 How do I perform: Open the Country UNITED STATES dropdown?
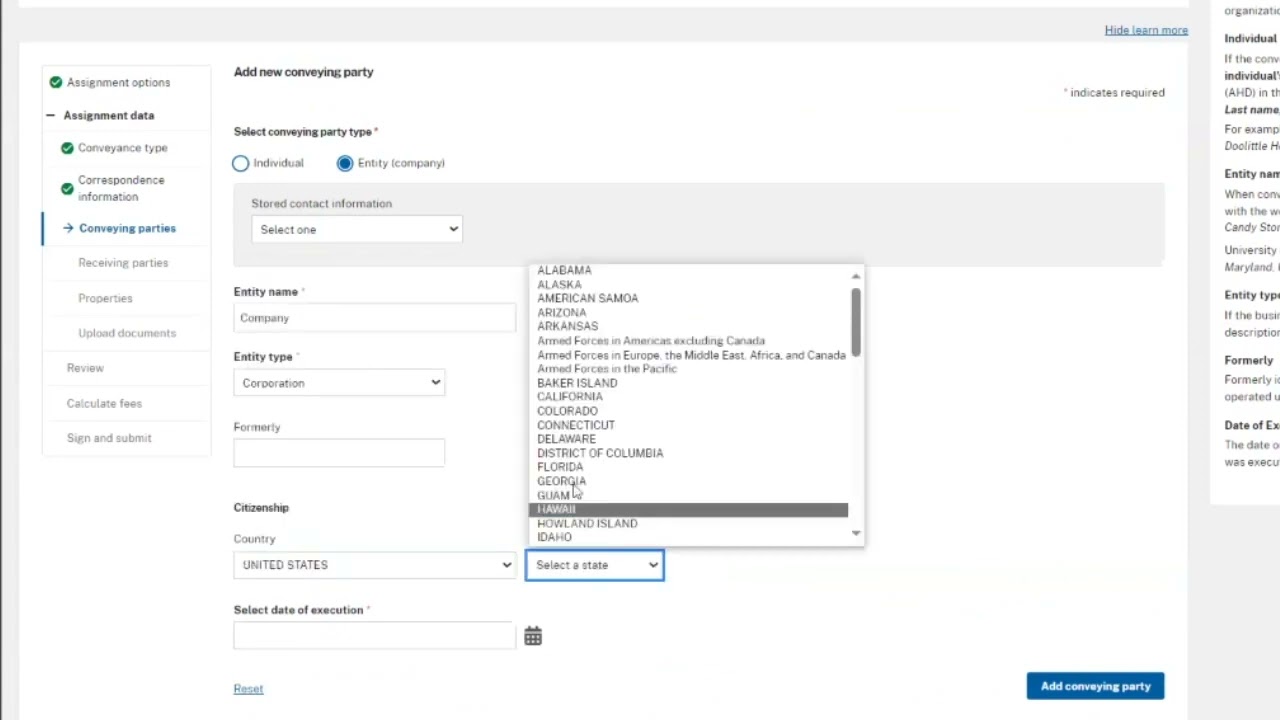click(374, 565)
